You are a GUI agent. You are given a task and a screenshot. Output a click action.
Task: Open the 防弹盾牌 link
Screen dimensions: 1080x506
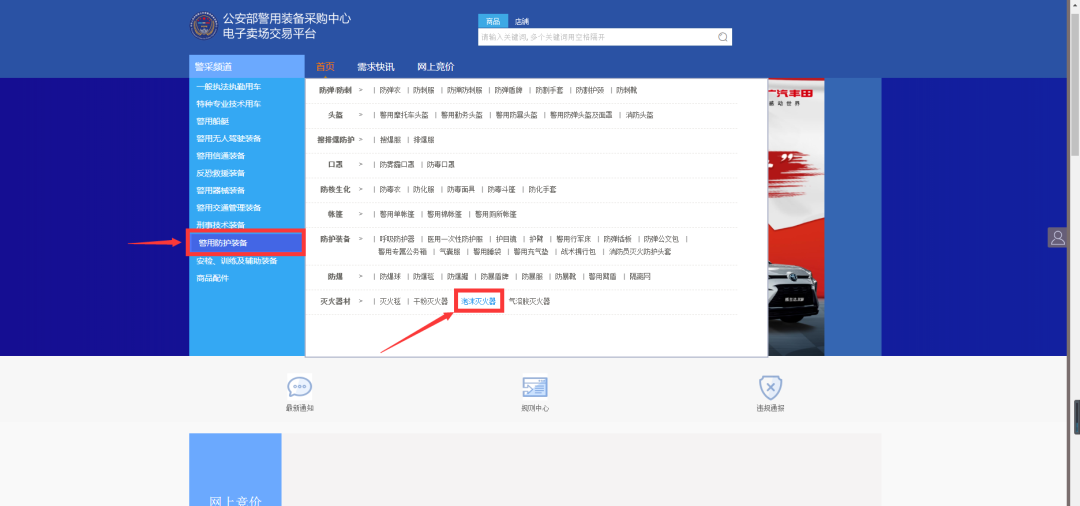(508, 90)
